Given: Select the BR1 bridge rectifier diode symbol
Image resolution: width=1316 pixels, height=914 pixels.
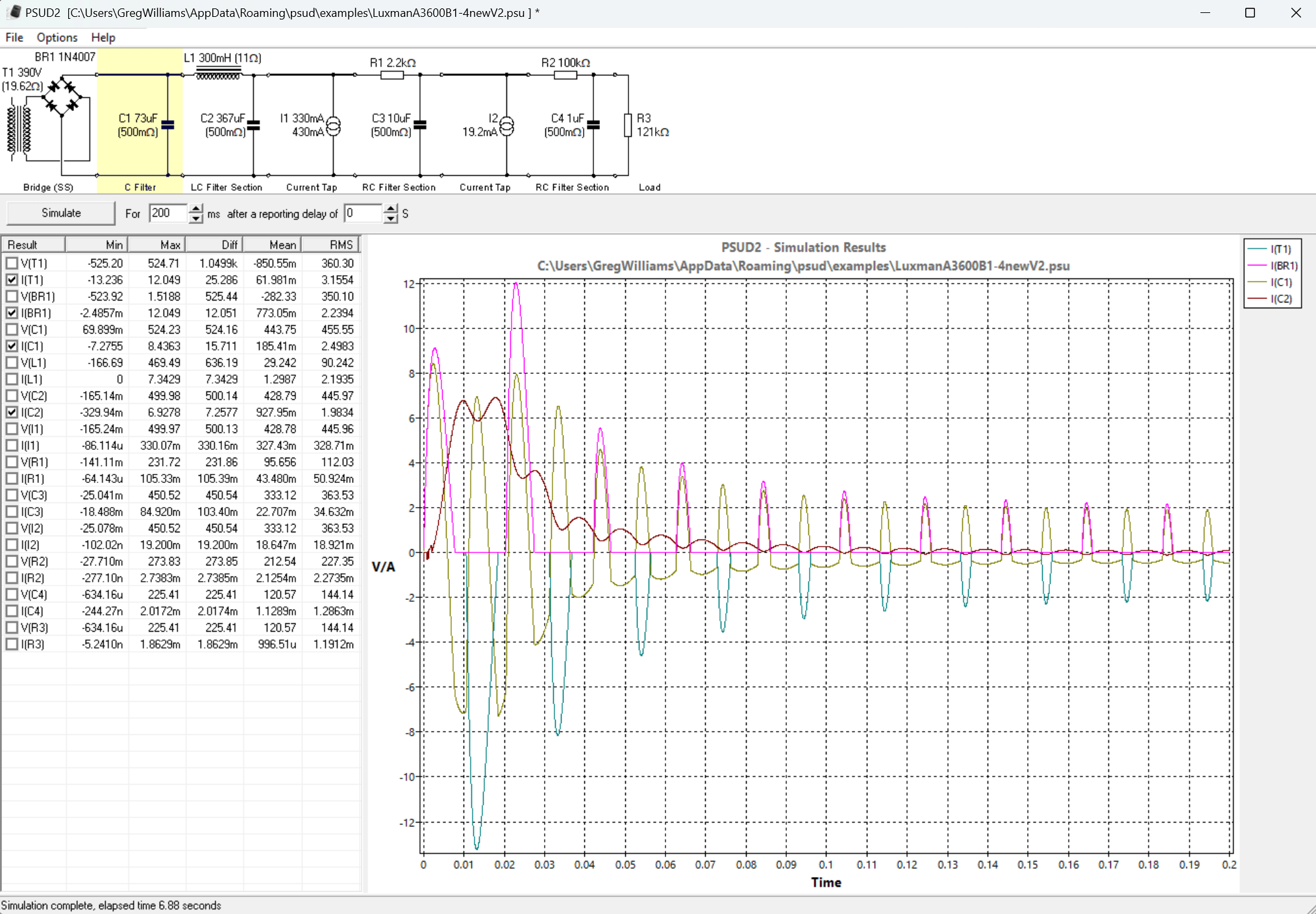Looking at the screenshot, I should (x=62, y=96).
